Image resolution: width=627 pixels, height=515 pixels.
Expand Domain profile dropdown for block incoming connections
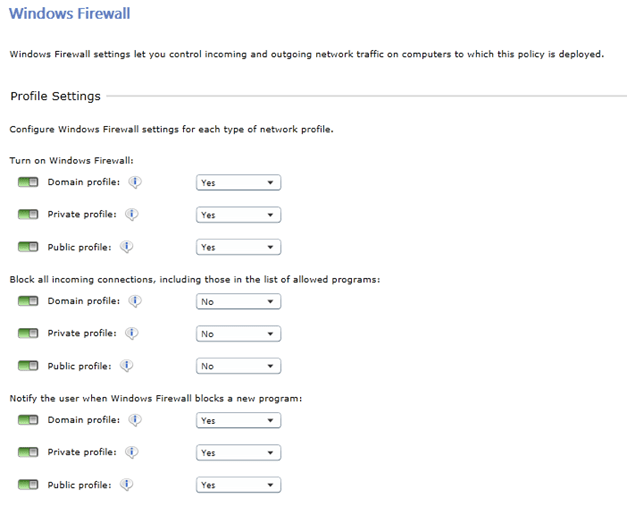238,302
